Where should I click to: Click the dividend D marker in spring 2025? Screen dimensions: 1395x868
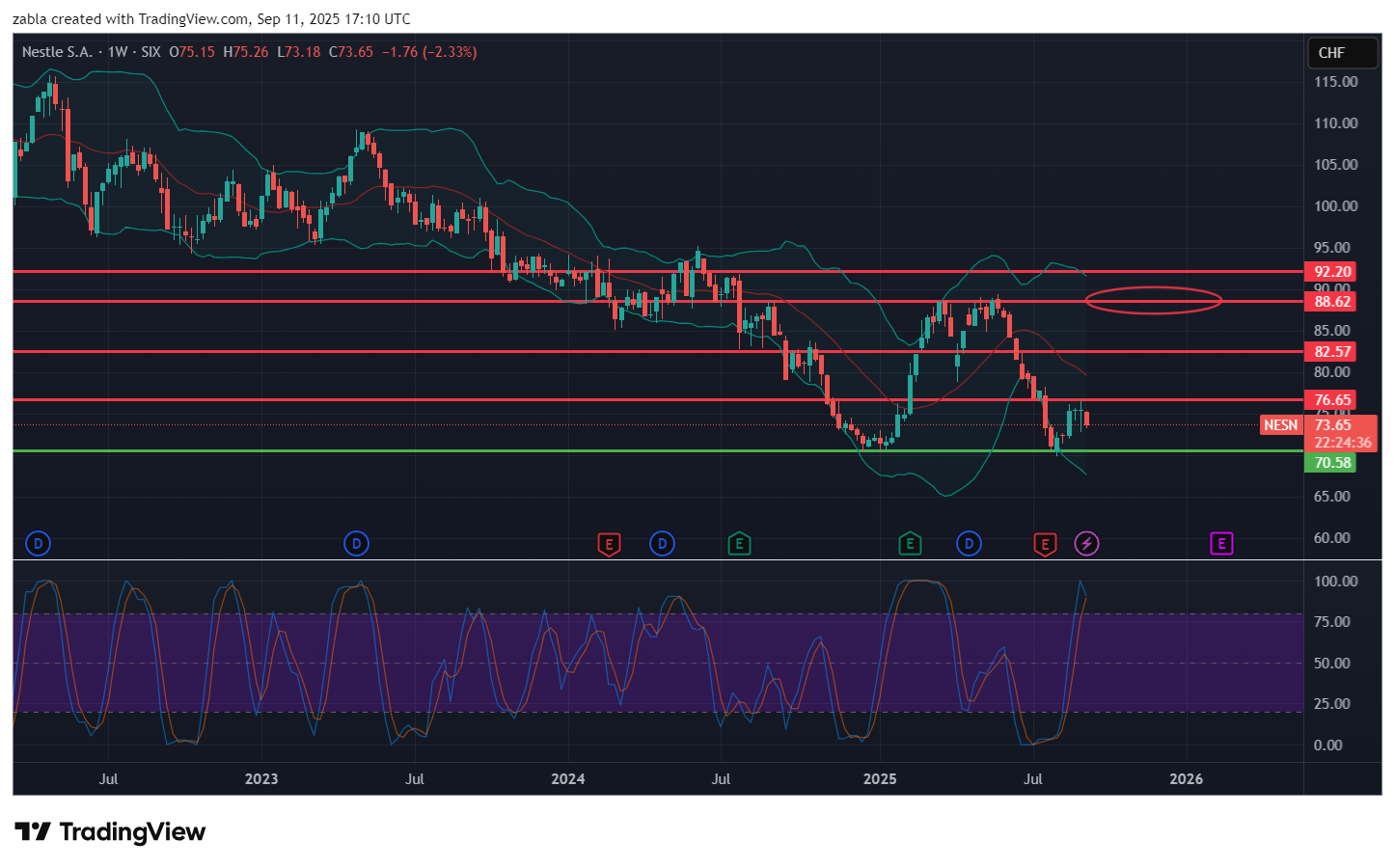(969, 544)
